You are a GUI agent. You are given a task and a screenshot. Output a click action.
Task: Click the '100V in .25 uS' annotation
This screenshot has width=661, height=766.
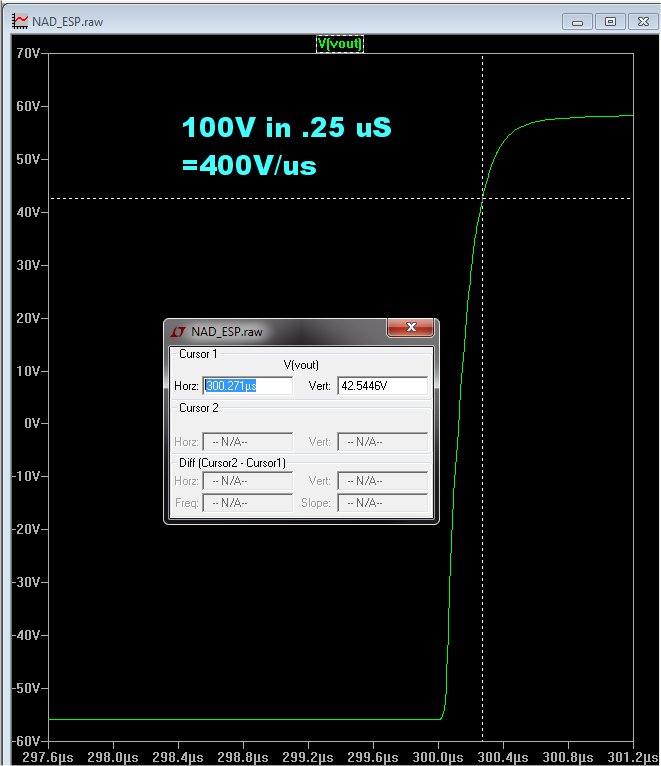[x=286, y=128]
